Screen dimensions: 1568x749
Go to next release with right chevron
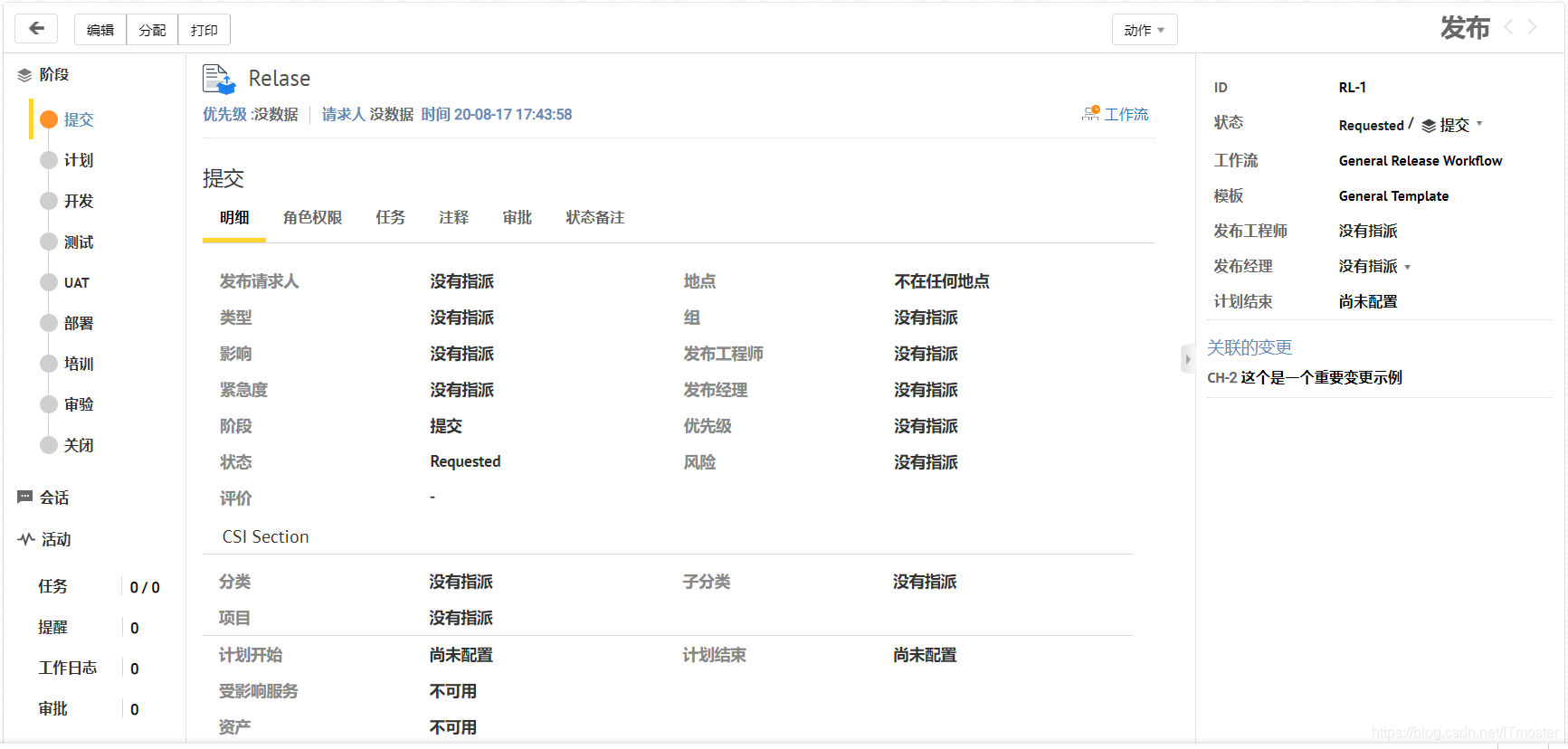(x=1532, y=27)
